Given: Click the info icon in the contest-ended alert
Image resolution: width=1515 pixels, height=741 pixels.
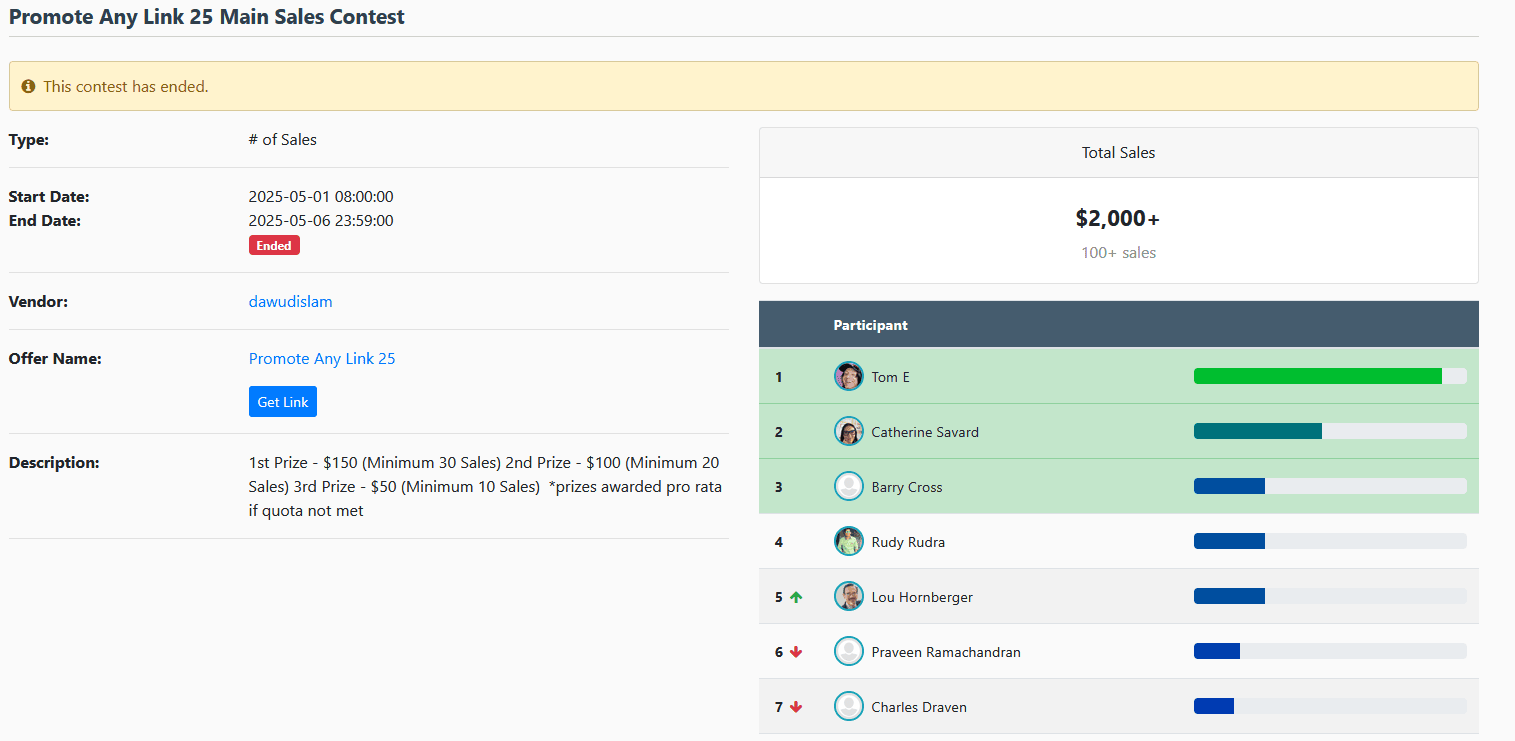Looking at the screenshot, I should pyautogui.click(x=28, y=87).
